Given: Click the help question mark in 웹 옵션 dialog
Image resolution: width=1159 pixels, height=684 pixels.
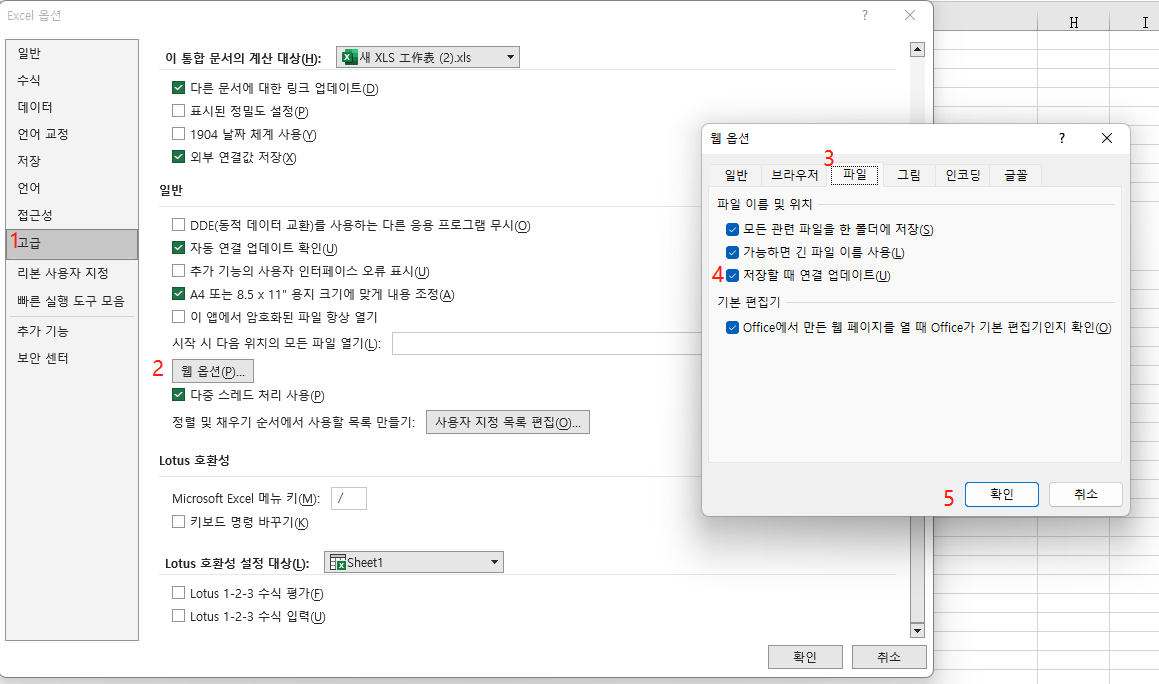Looking at the screenshot, I should 1060,138.
